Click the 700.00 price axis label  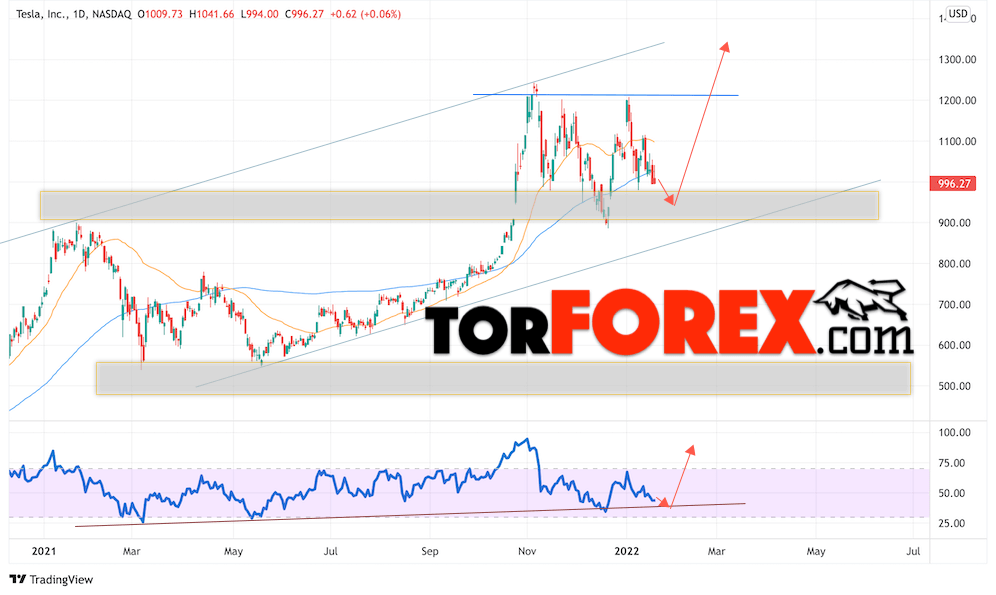pyautogui.click(x=957, y=305)
